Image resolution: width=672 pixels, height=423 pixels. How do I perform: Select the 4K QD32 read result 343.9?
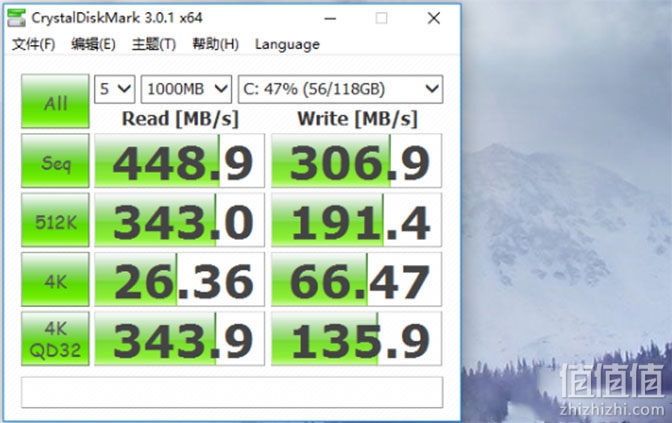pyautogui.click(x=180, y=339)
